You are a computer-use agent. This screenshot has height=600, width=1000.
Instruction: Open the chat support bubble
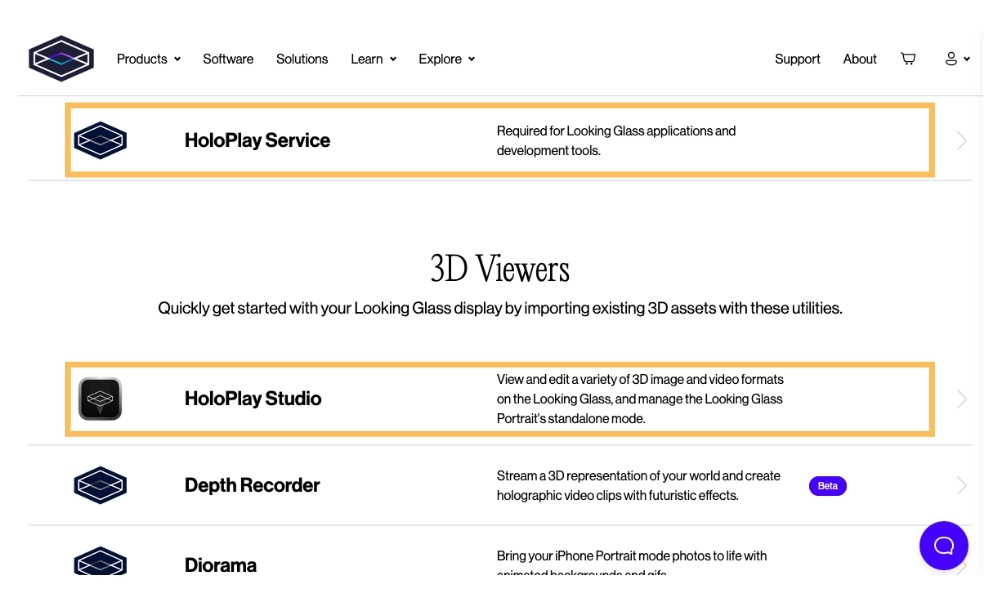click(944, 546)
